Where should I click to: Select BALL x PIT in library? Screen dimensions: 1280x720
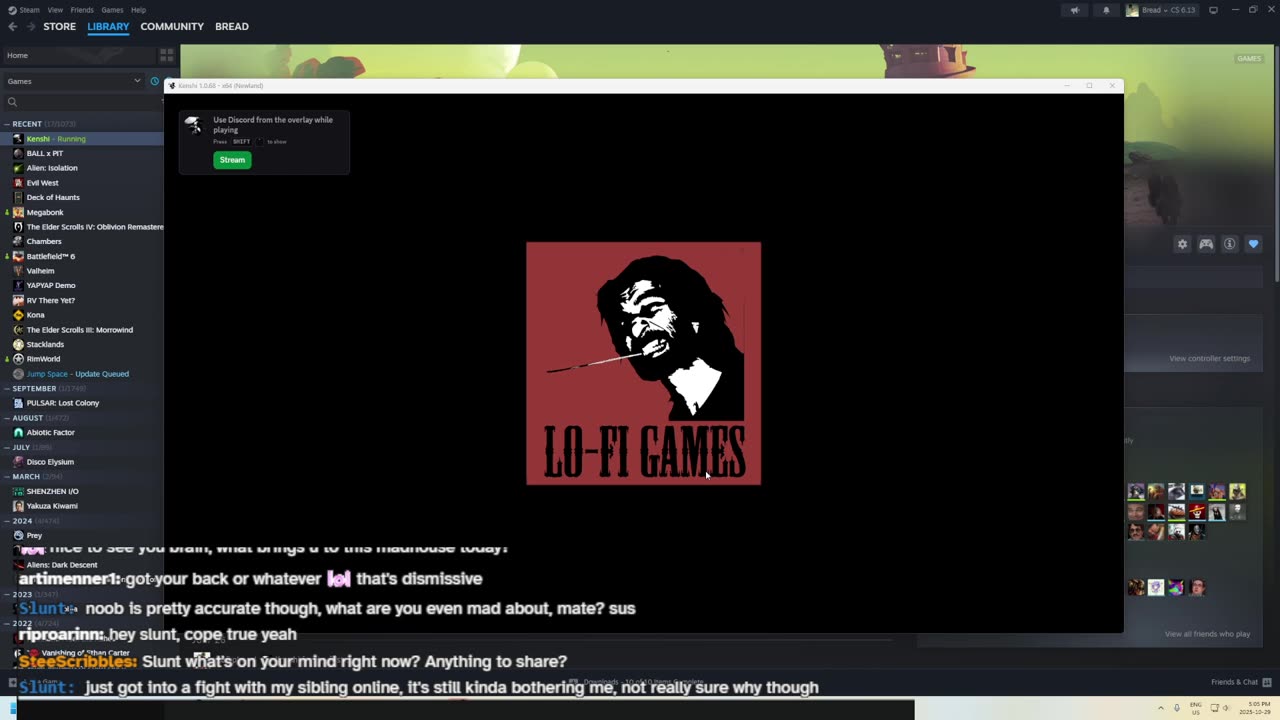click(82, 153)
